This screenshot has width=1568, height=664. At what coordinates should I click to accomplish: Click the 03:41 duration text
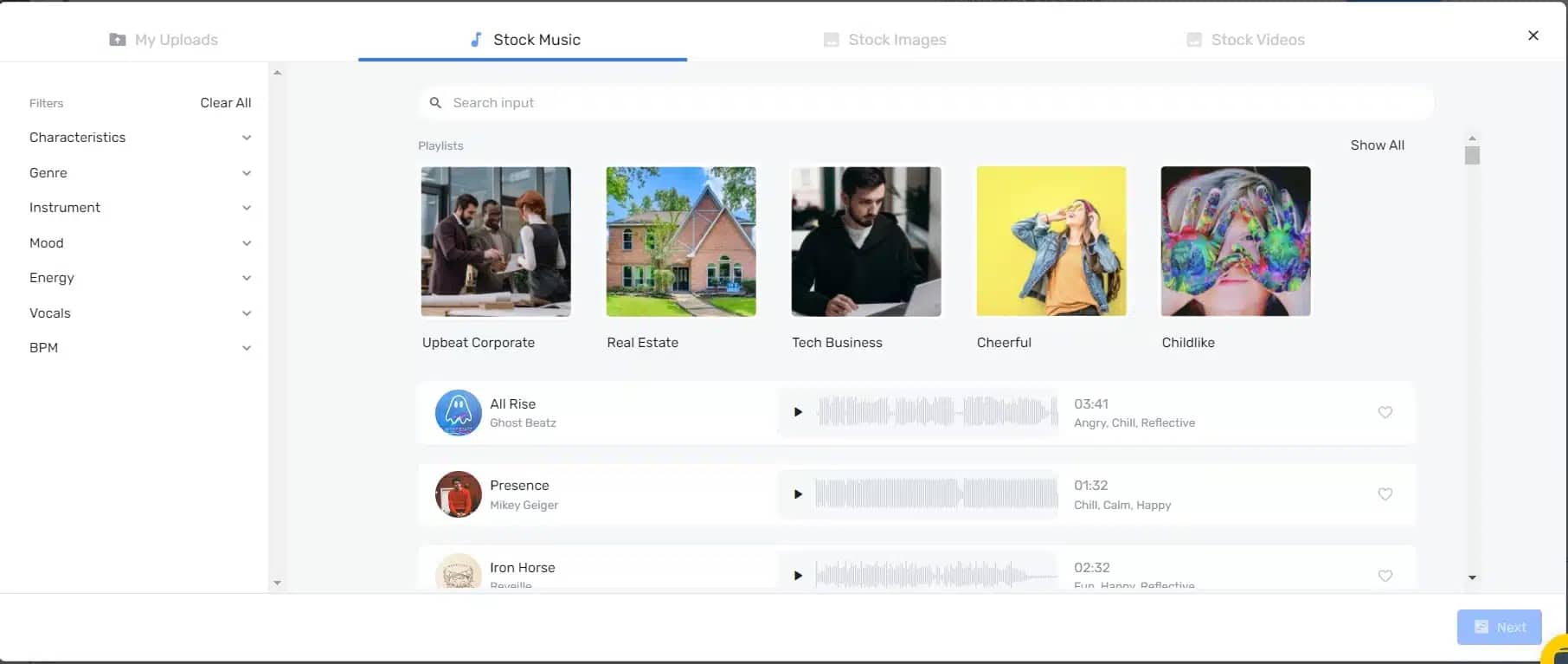click(x=1091, y=404)
